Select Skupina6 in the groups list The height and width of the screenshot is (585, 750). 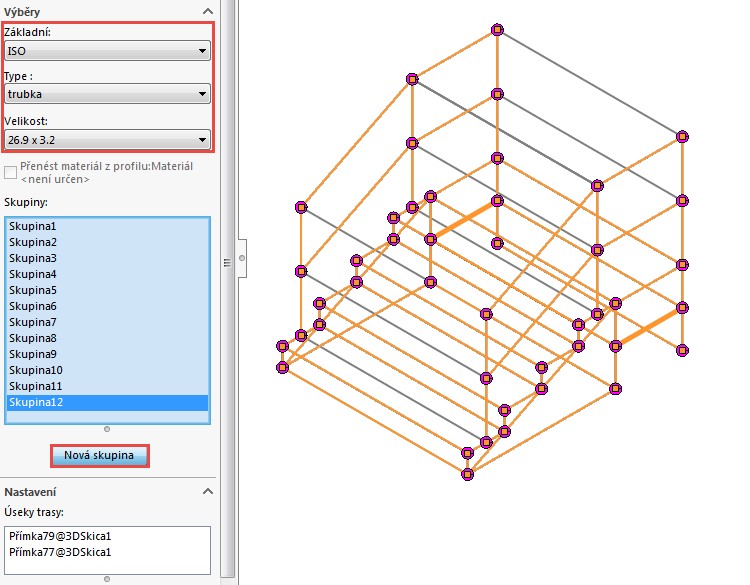coord(107,306)
